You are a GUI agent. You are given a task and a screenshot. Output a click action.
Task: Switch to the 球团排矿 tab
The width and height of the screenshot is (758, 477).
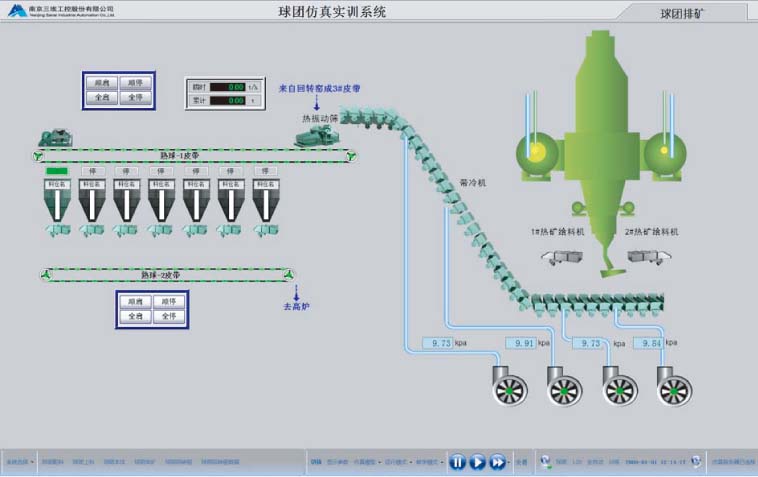coord(684,14)
